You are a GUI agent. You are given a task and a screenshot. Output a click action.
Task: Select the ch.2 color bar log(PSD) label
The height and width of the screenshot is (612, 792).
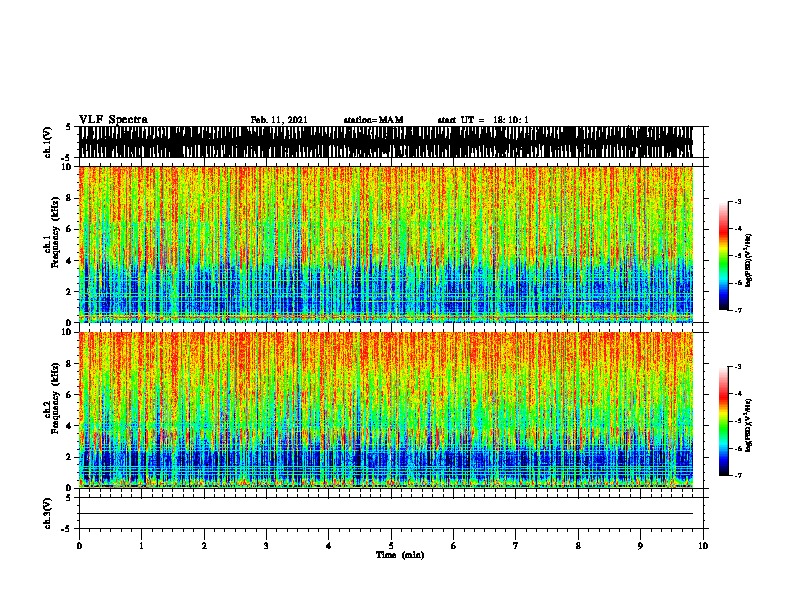(x=748, y=426)
